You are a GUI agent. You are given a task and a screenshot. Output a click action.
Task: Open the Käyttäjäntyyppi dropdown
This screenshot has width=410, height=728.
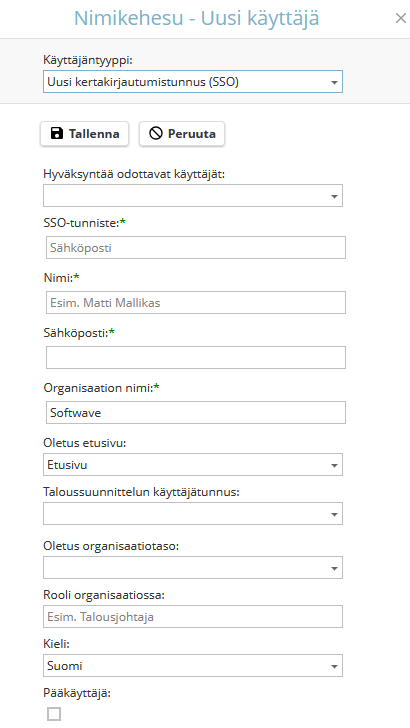193,82
